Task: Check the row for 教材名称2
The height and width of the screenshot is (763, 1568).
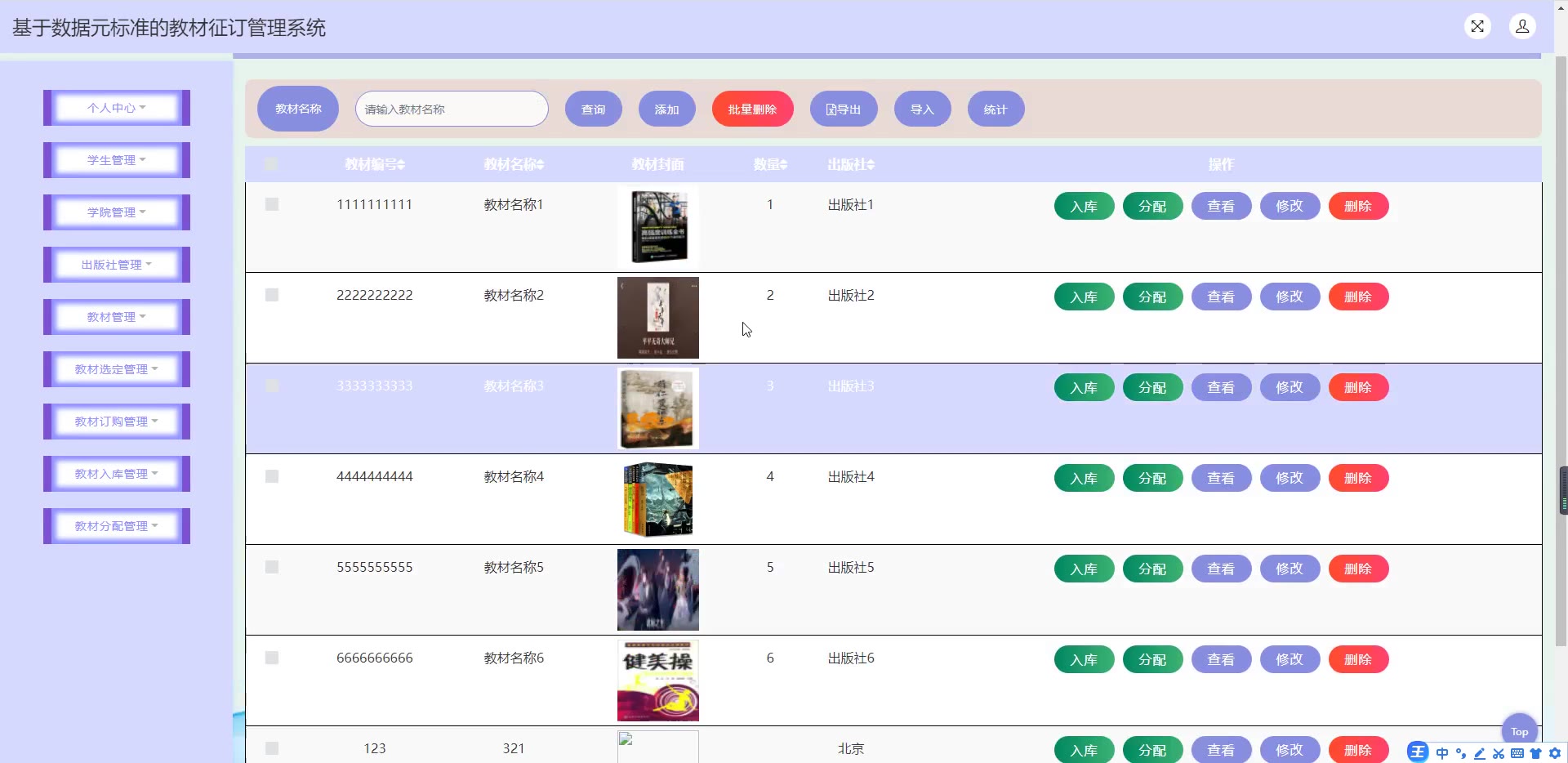Action: click(x=272, y=295)
